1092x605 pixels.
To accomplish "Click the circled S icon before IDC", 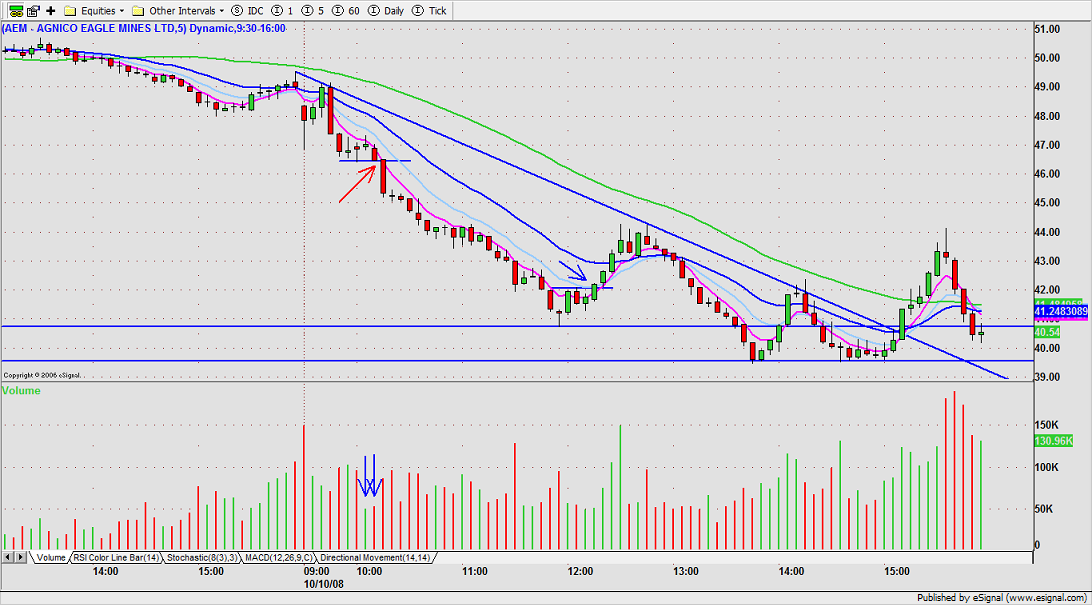I will click(x=237, y=10).
